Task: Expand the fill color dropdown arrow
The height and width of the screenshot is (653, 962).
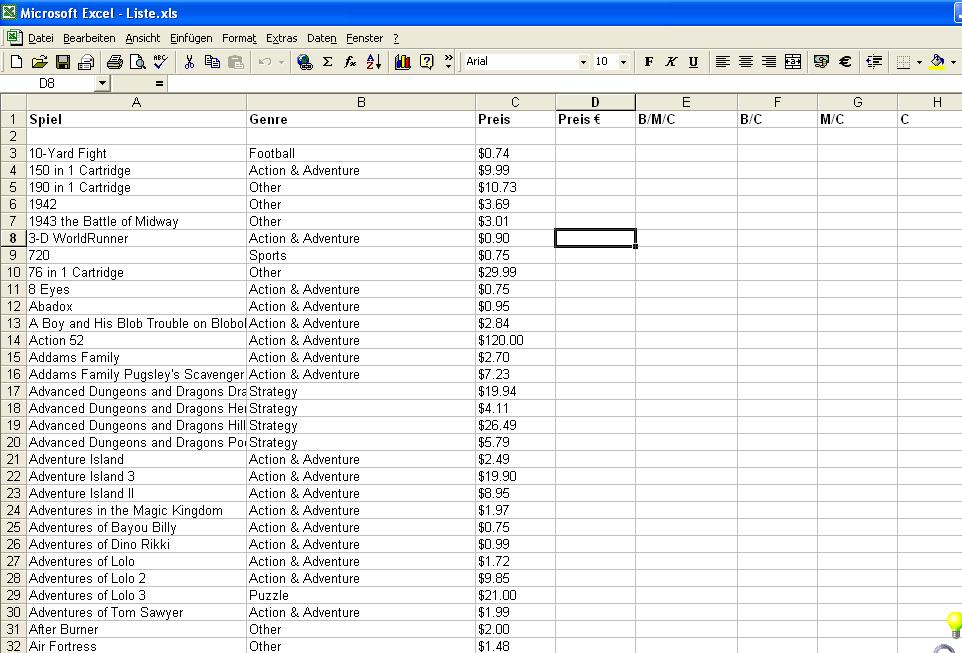Action: (953, 62)
